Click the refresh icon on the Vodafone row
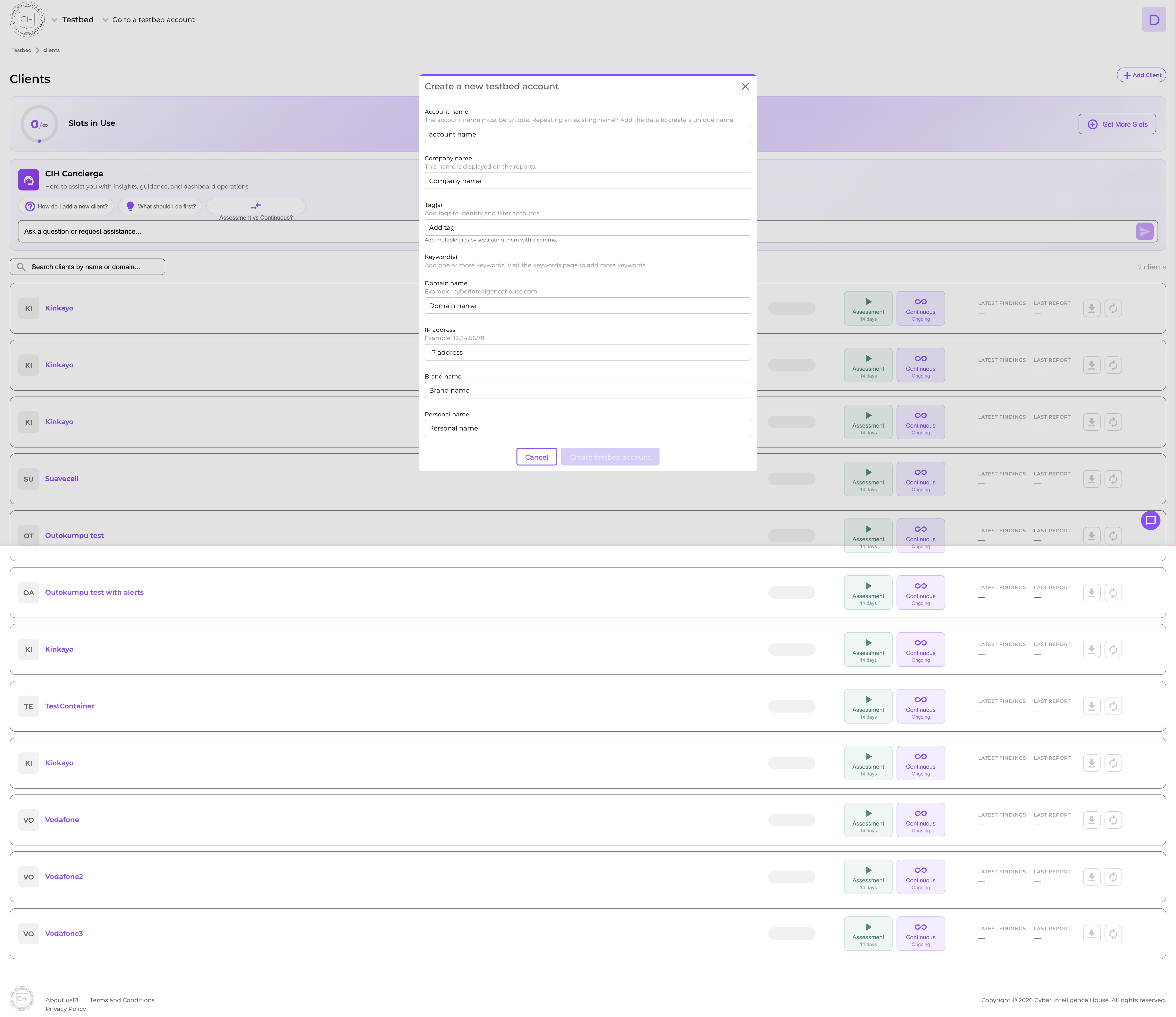 click(1114, 820)
